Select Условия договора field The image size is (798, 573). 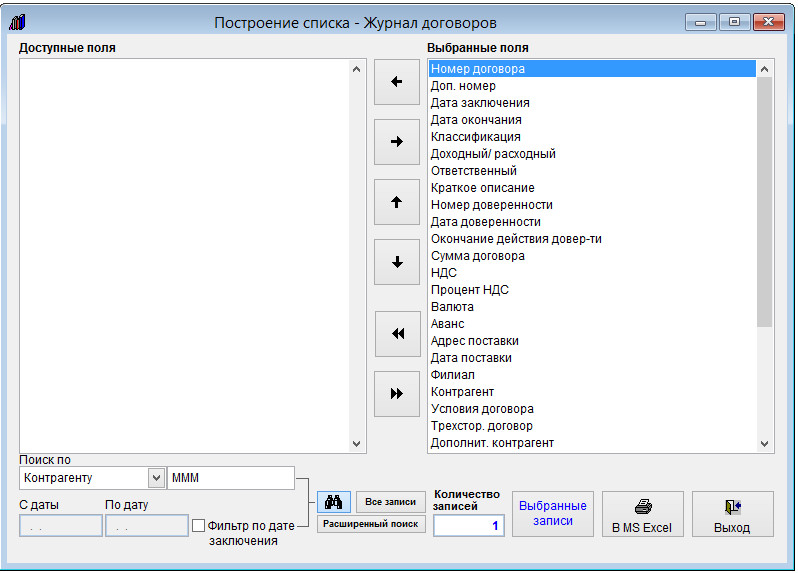point(593,409)
